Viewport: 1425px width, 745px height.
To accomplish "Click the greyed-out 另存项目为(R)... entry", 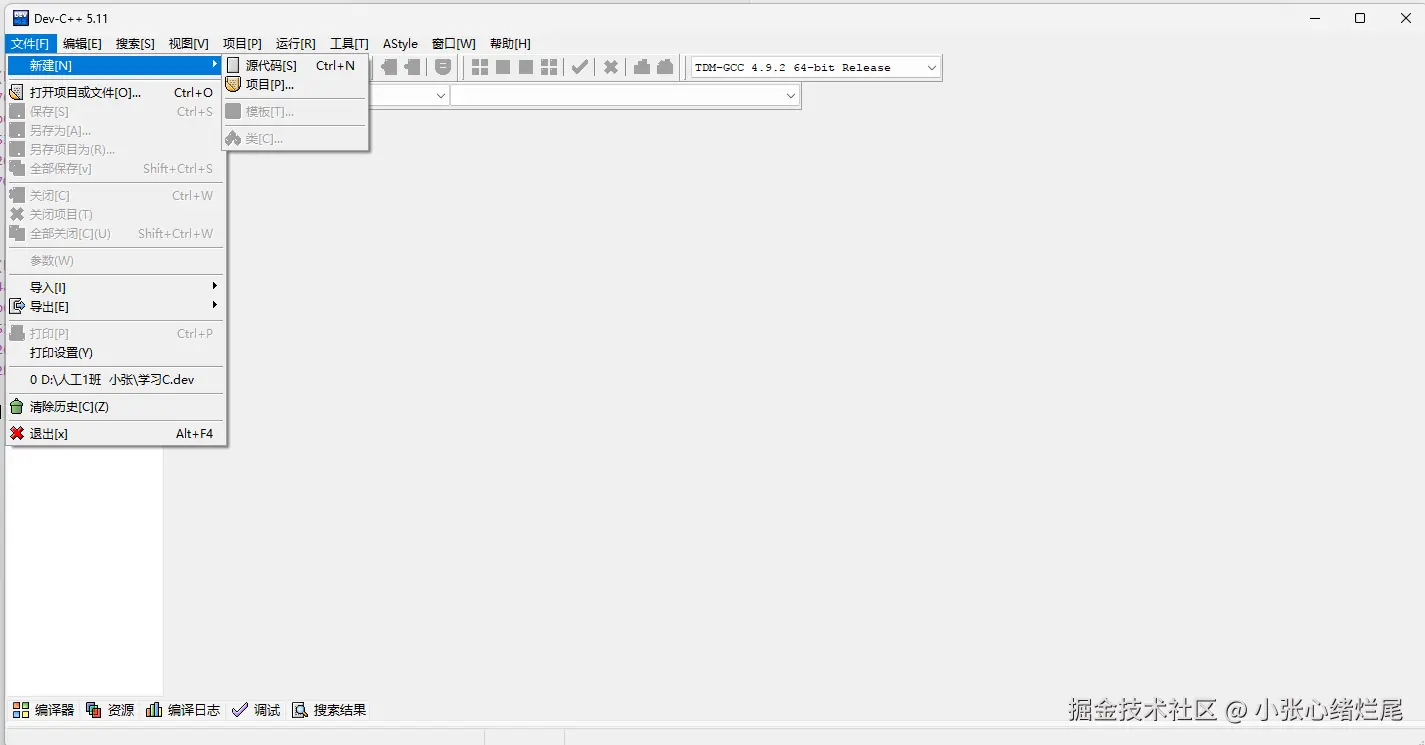I will coord(116,149).
